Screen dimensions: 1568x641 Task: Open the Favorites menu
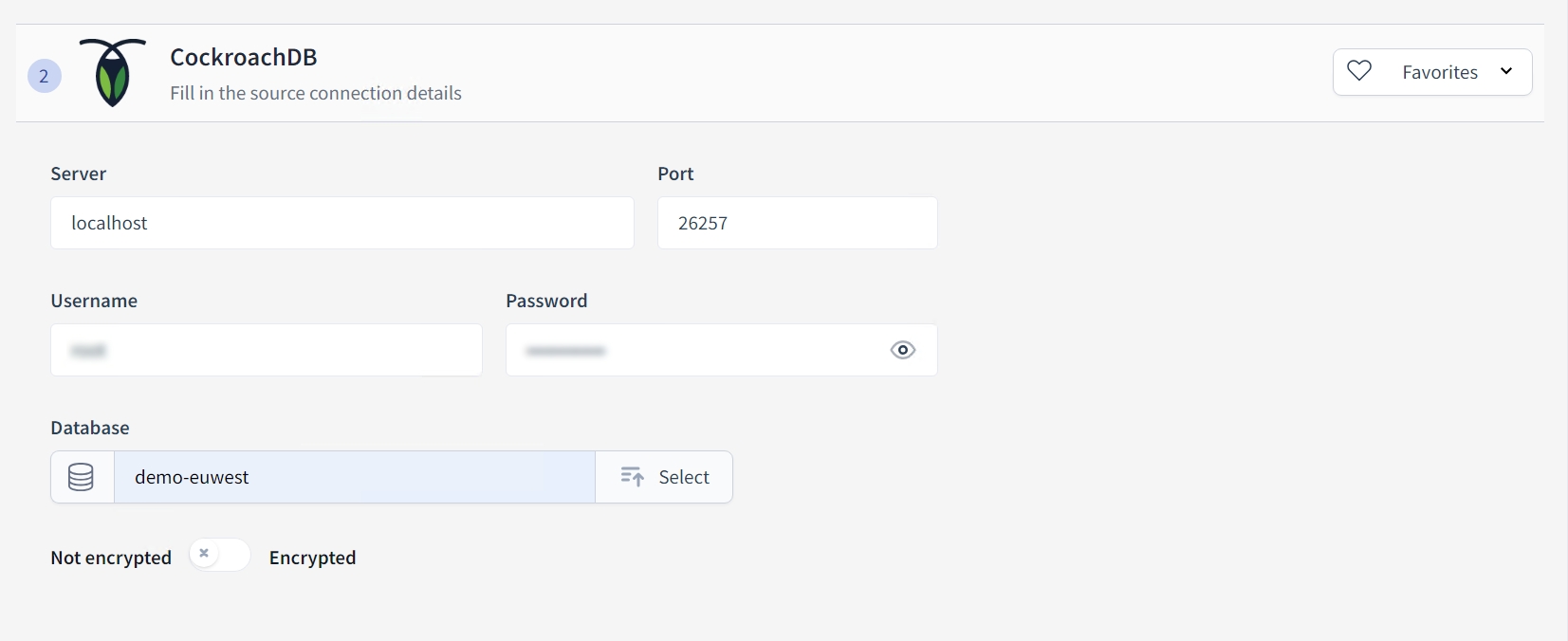point(1439,72)
